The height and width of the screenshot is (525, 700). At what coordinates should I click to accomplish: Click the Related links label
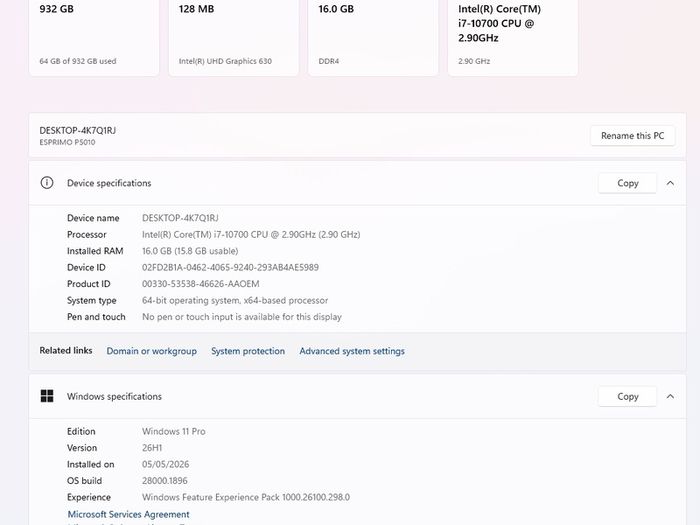(66, 350)
